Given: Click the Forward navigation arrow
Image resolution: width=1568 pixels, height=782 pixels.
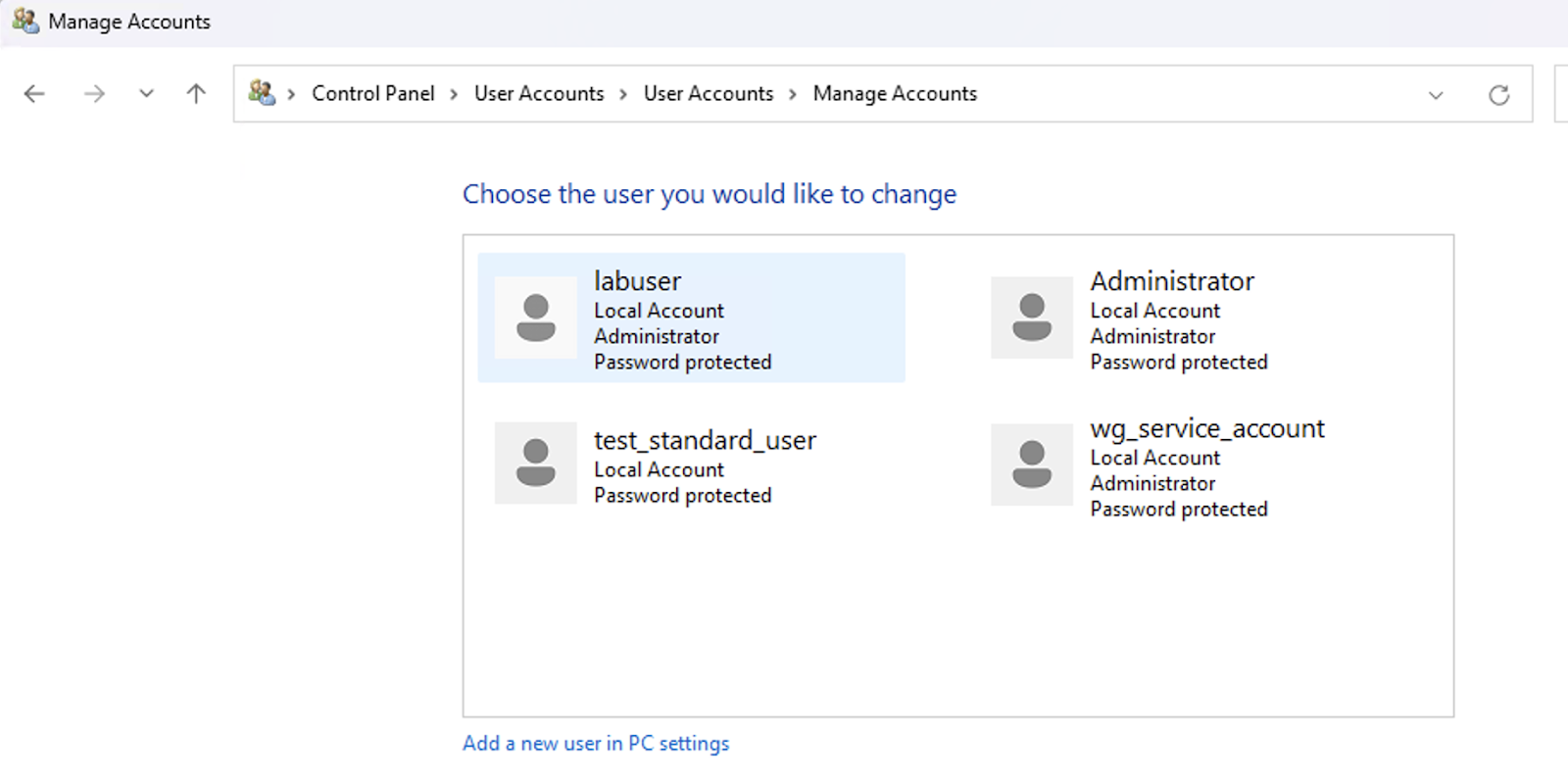Looking at the screenshot, I should tap(94, 94).
